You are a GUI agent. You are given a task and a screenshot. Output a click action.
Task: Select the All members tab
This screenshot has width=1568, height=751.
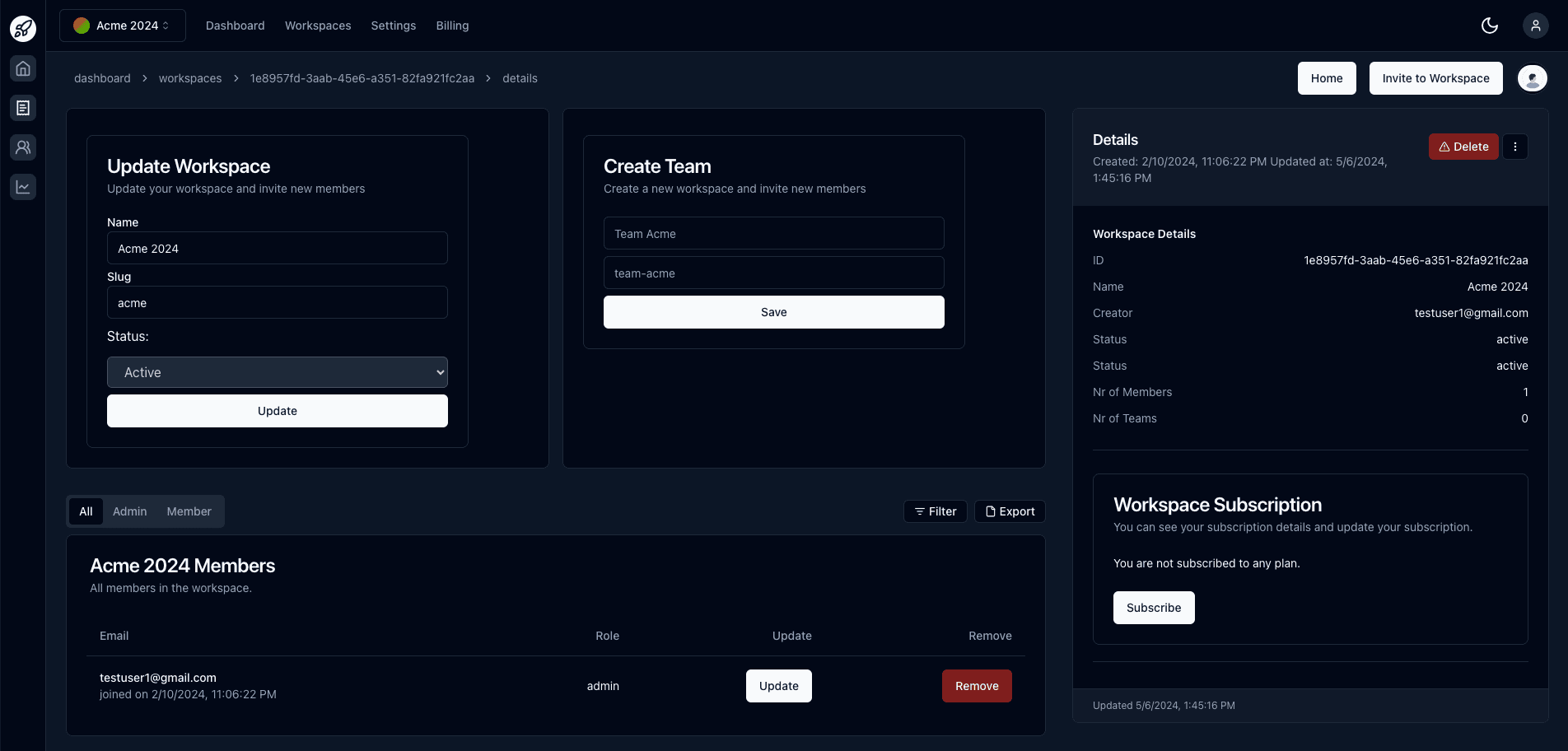[x=86, y=511]
